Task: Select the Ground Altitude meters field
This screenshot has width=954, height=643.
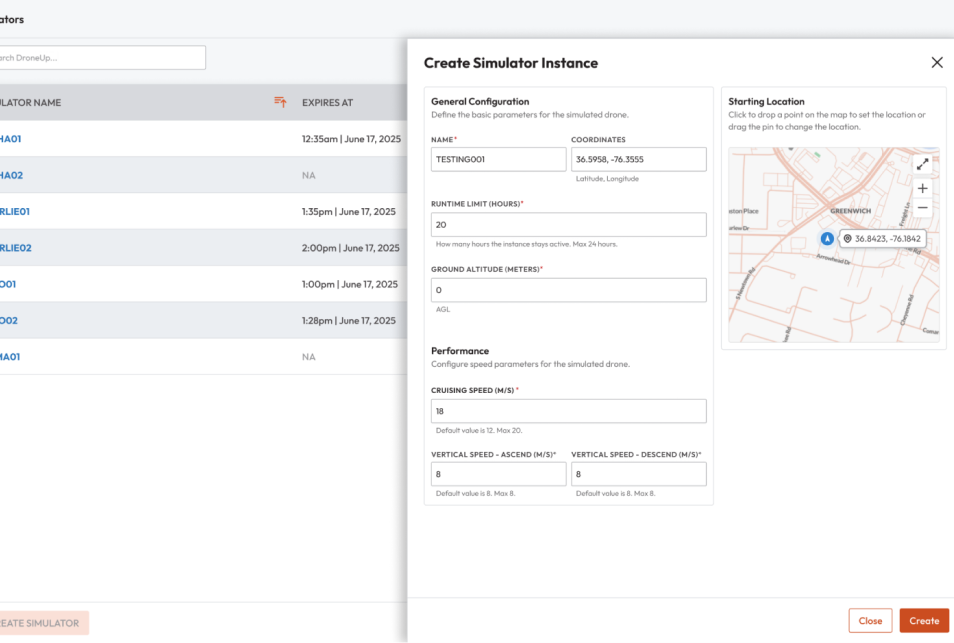Action: (x=568, y=290)
